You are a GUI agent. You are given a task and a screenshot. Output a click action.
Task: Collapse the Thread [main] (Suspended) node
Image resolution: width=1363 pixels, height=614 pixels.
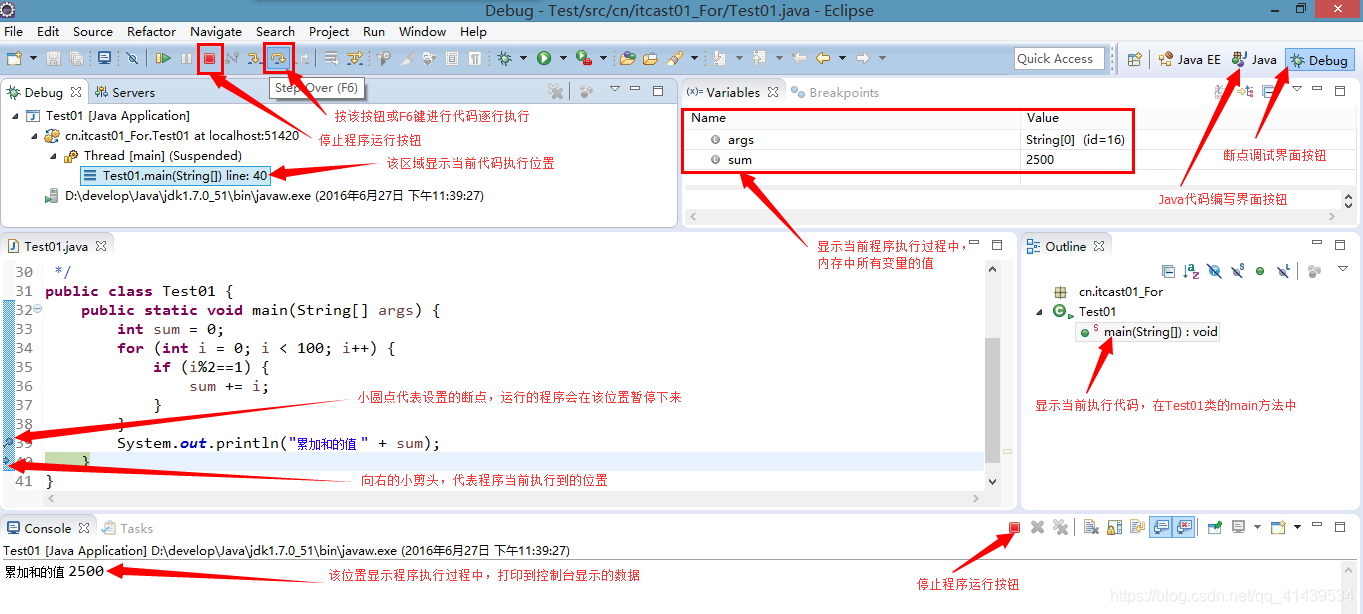coord(54,156)
